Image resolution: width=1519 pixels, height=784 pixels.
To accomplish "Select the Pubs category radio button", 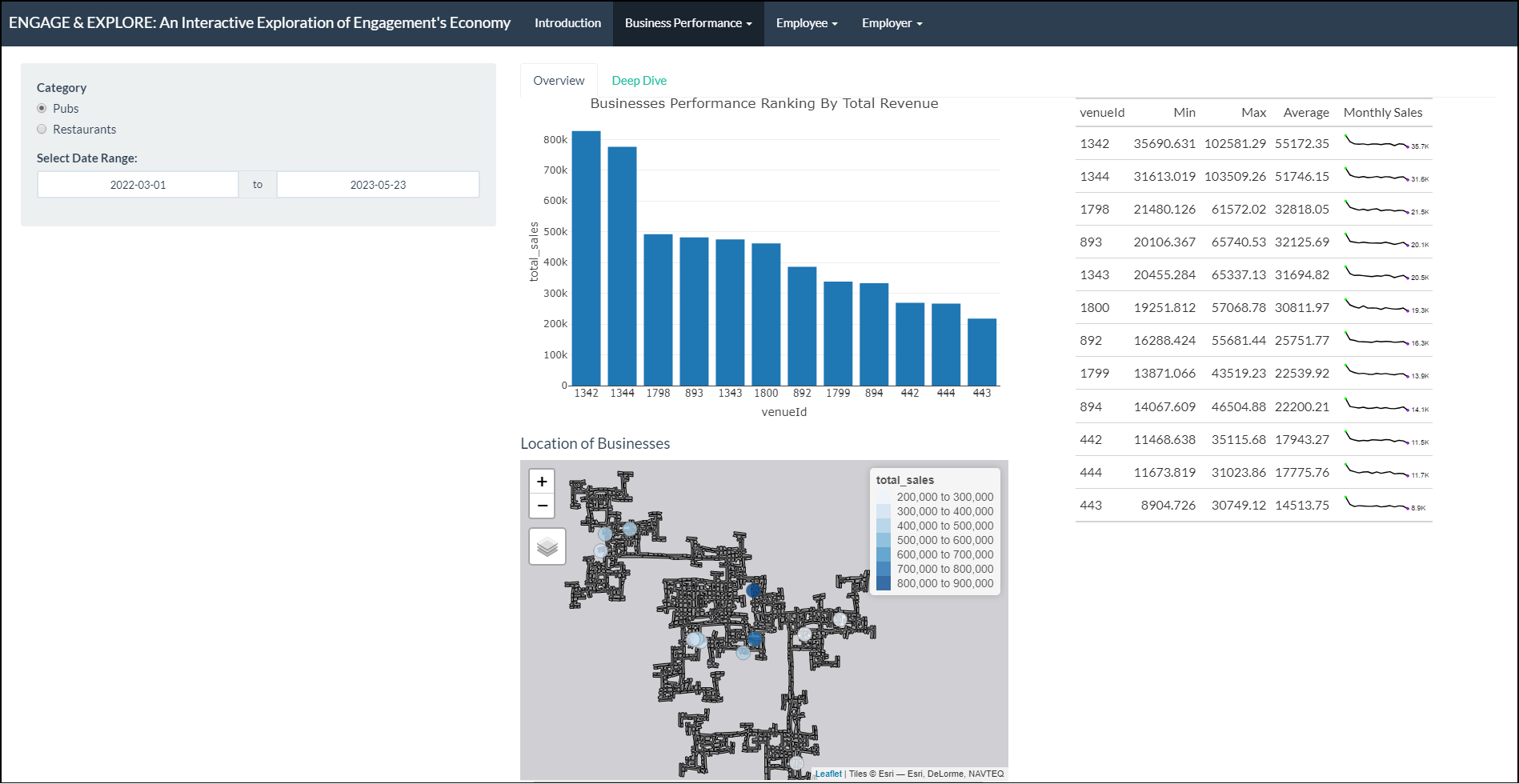I will [42, 109].
